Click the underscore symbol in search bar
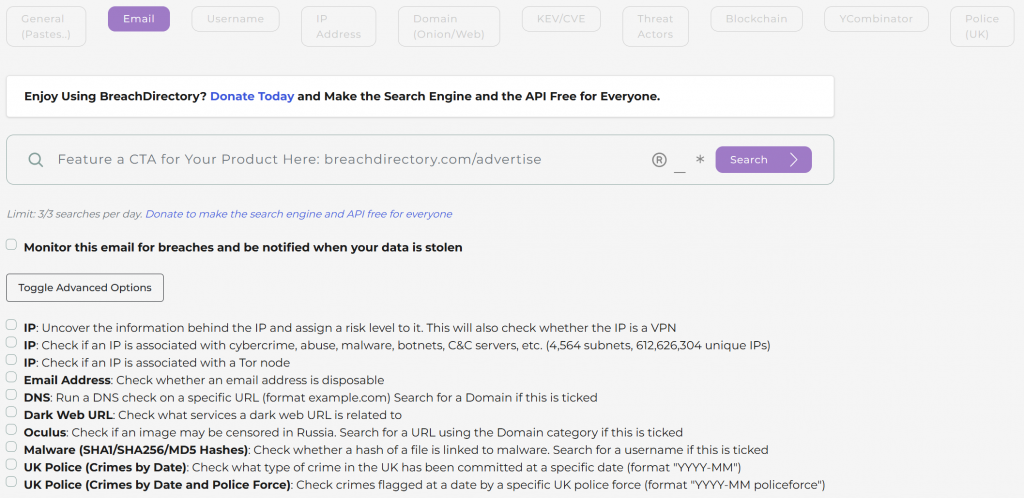Viewport: 1024px width, 498px height. pyautogui.click(x=680, y=171)
